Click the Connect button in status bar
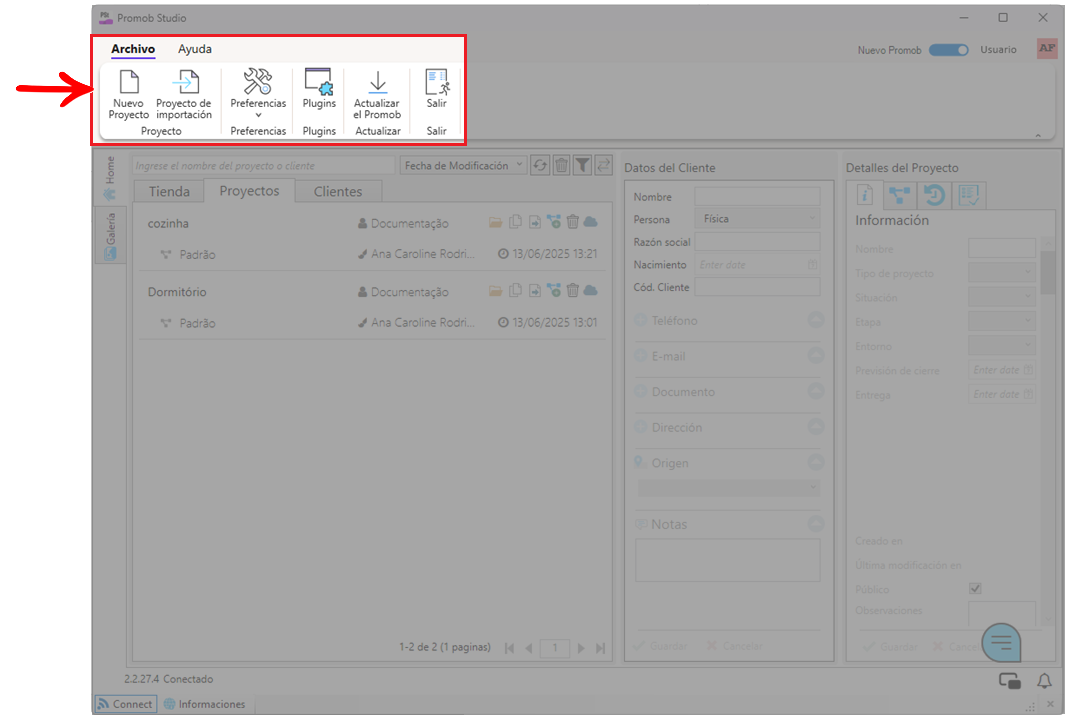The width and height of the screenshot is (1065, 715). click(x=126, y=704)
